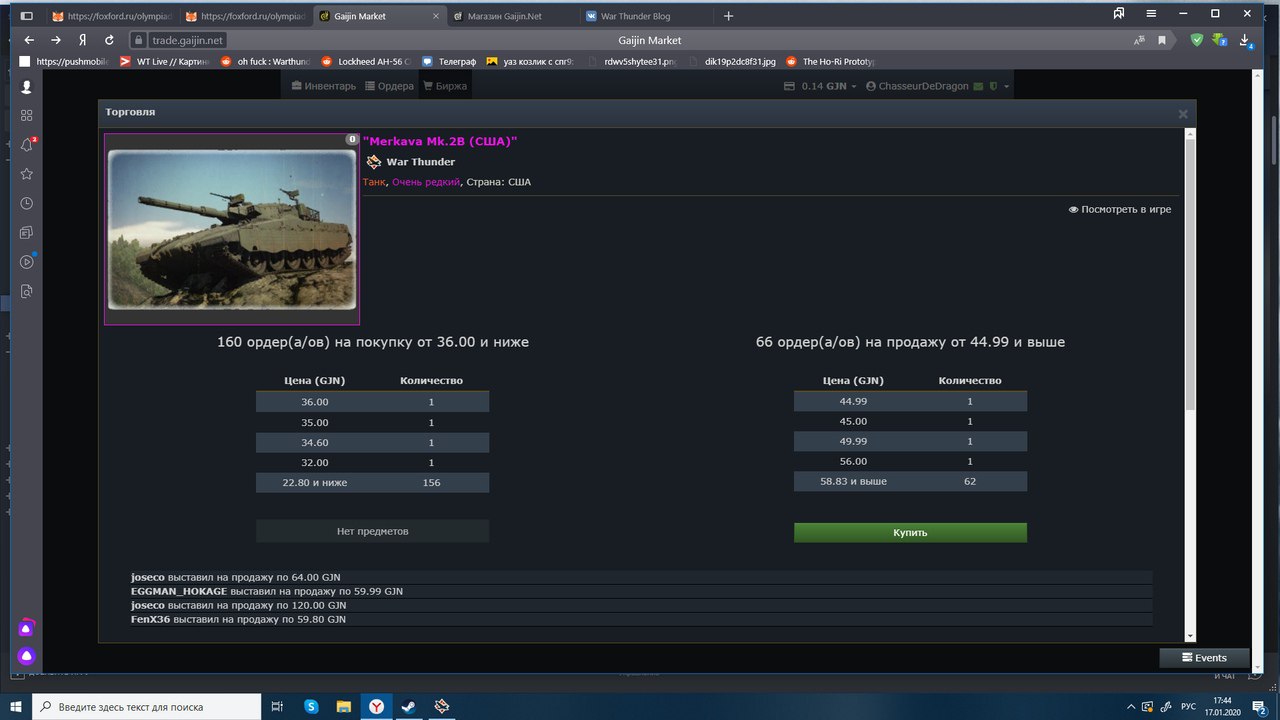Open the bookmarks manager icon in title bar
Screen dimensions: 1280x720
(x=1119, y=14)
